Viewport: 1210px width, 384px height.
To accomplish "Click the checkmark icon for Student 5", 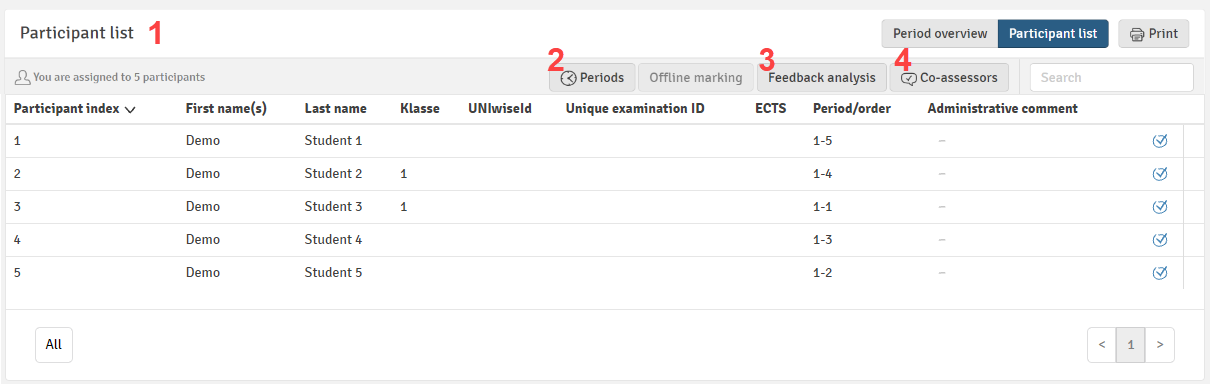I will [1160, 273].
